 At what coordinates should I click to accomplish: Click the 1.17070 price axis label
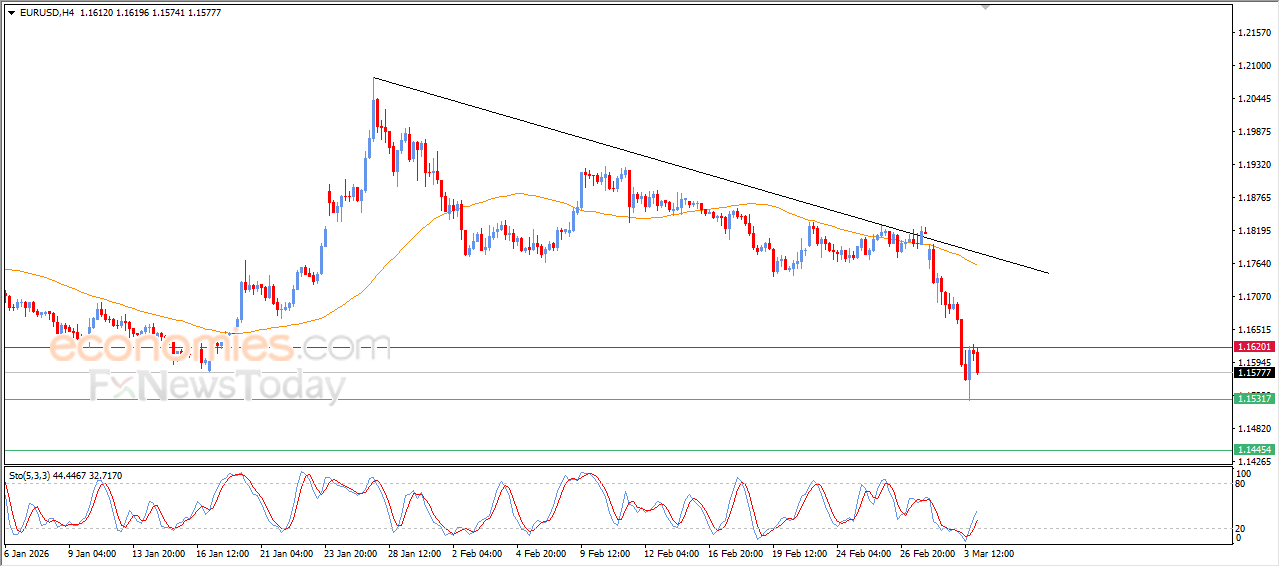tap(1254, 297)
